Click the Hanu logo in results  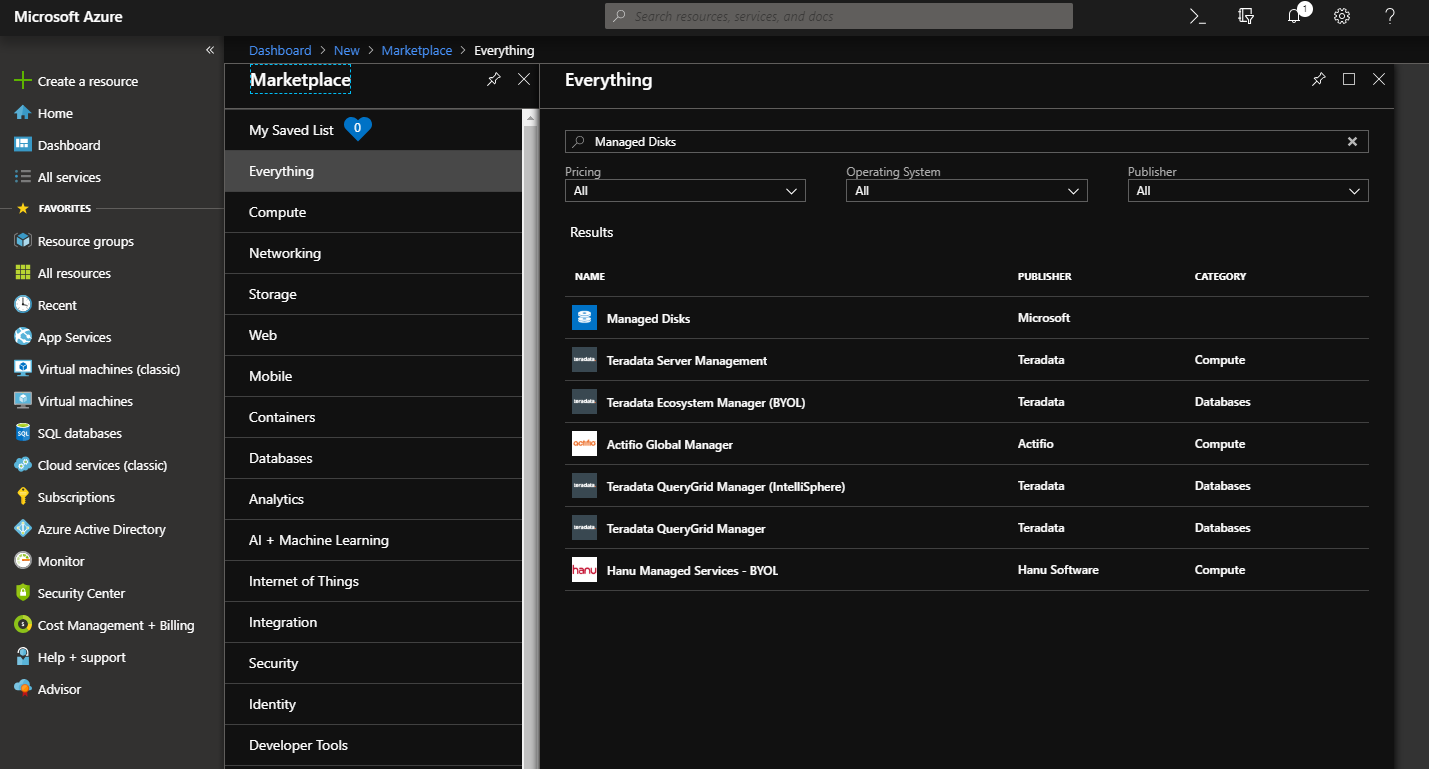coord(584,570)
